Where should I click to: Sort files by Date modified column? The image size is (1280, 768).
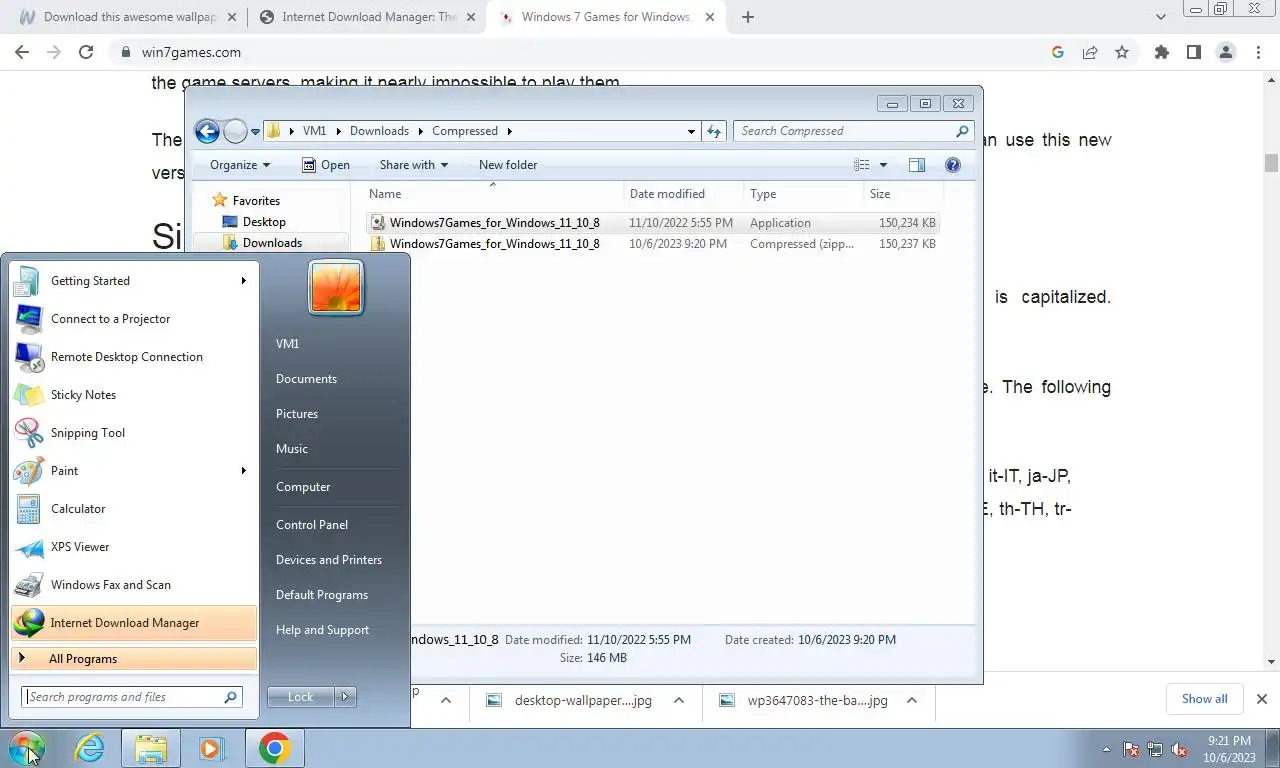683,194
